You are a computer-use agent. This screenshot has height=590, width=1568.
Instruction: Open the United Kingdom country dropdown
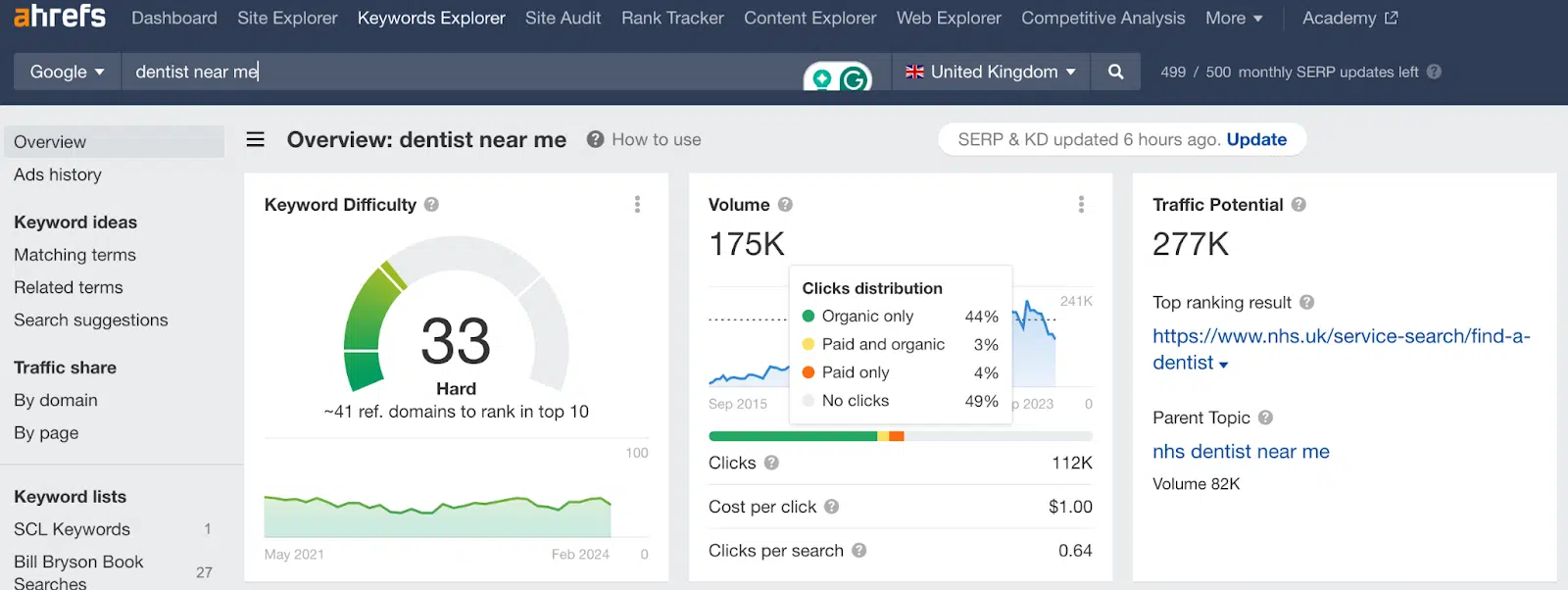[x=990, y=72]
